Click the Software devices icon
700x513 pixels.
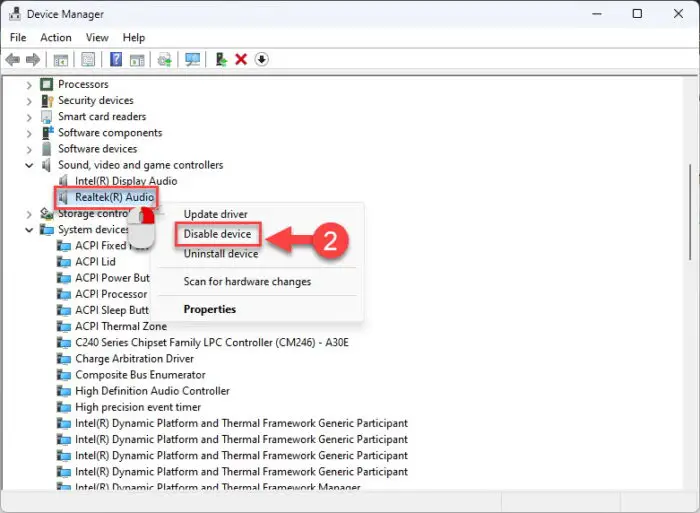point(46,149)
